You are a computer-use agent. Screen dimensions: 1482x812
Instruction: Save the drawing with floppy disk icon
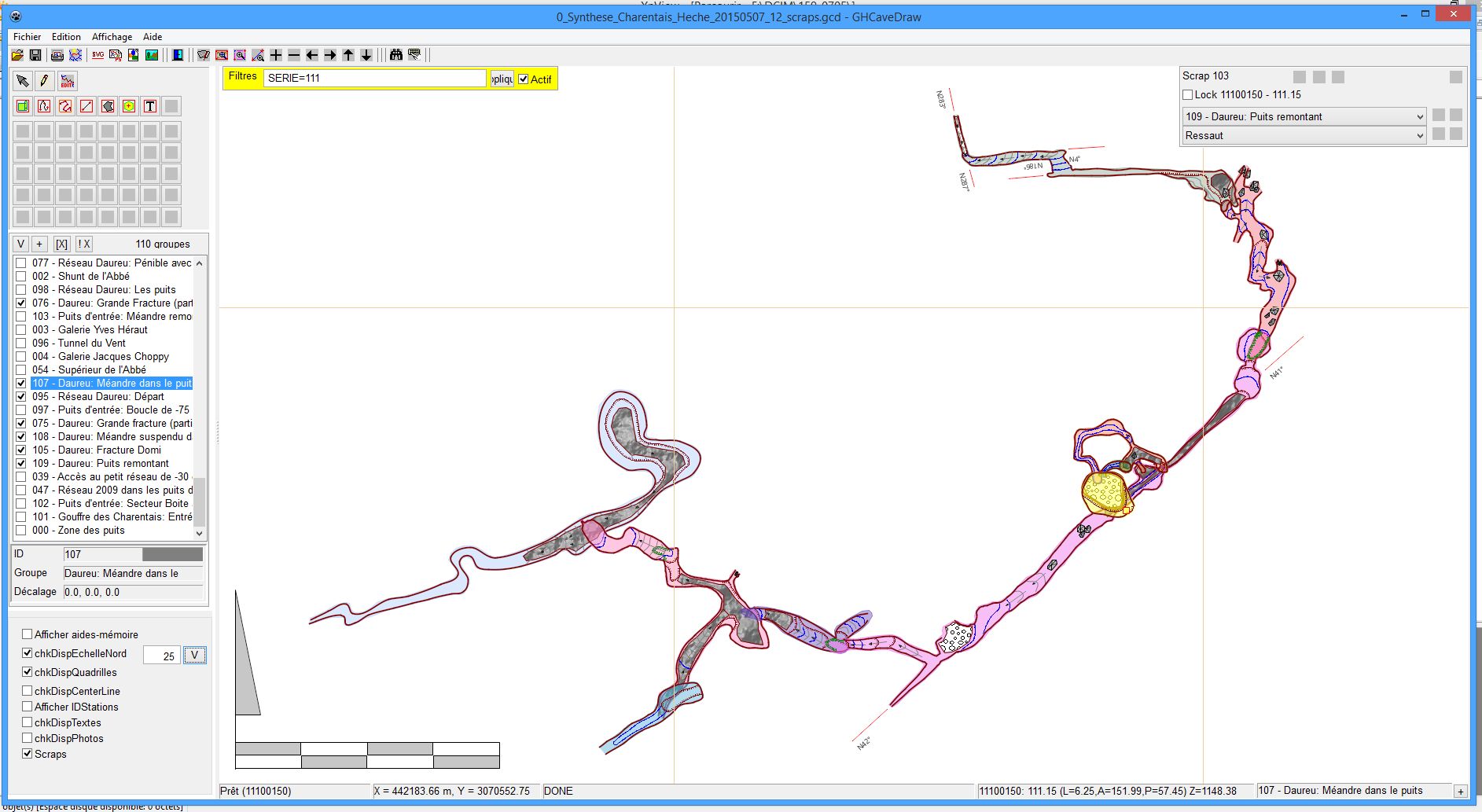(35, 55)
